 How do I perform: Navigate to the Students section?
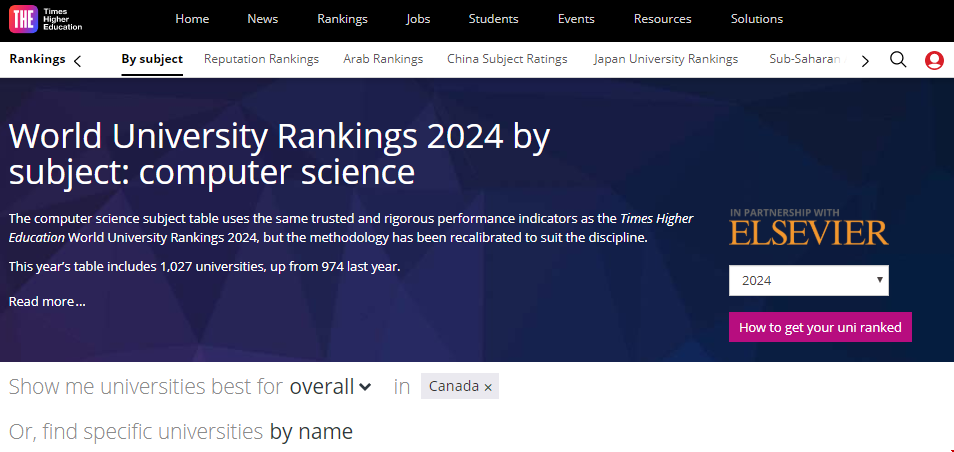[494, 19]
